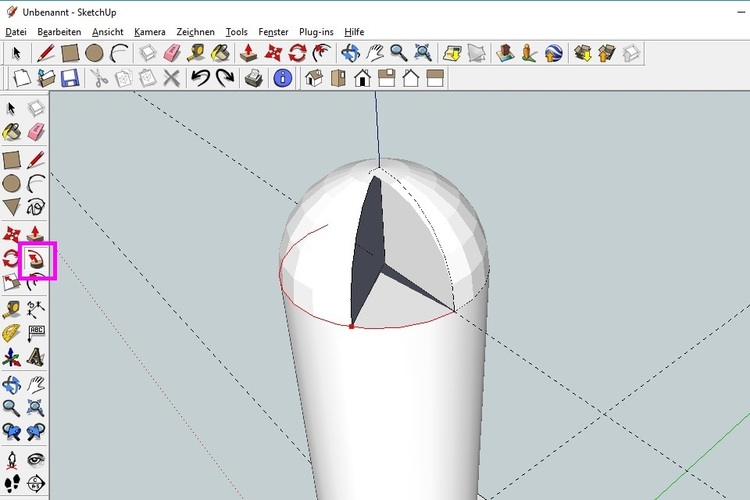Select the Dimension tool in left palette
The image size is (750, 500).
coord(36,309)
